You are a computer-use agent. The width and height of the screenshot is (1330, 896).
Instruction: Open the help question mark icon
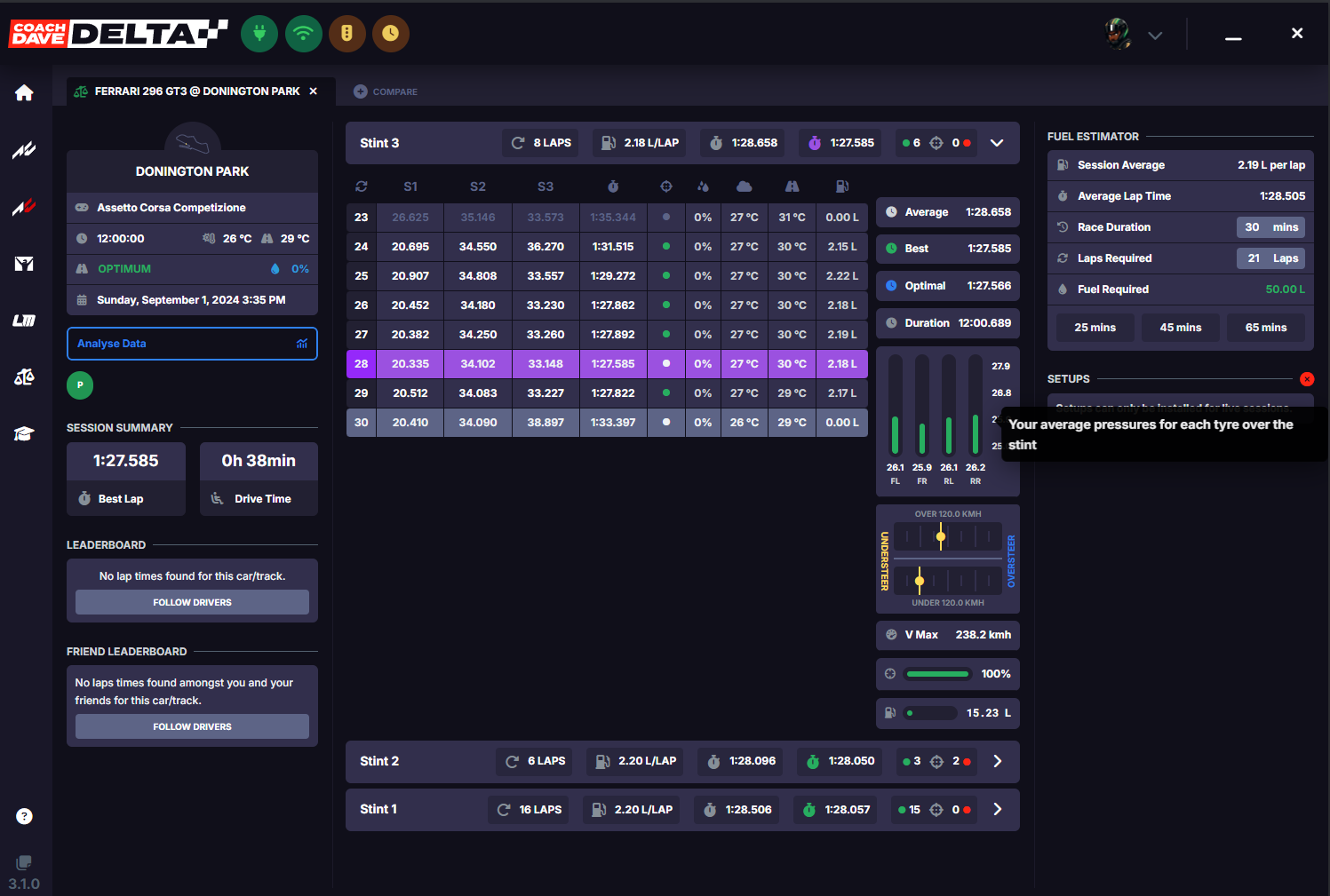tap(24, 816)
